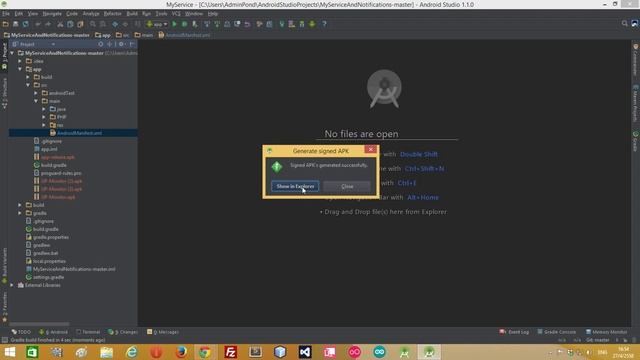Select local.properties file in the tree
The image size is (640, 360).
46,261
